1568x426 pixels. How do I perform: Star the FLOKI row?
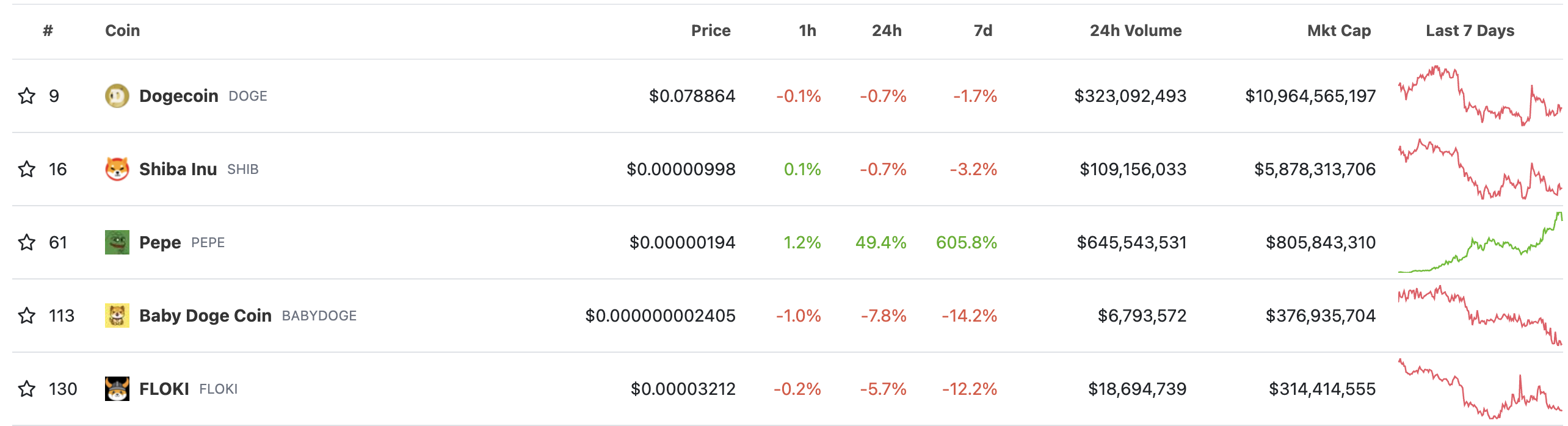(x=27, y=389)
